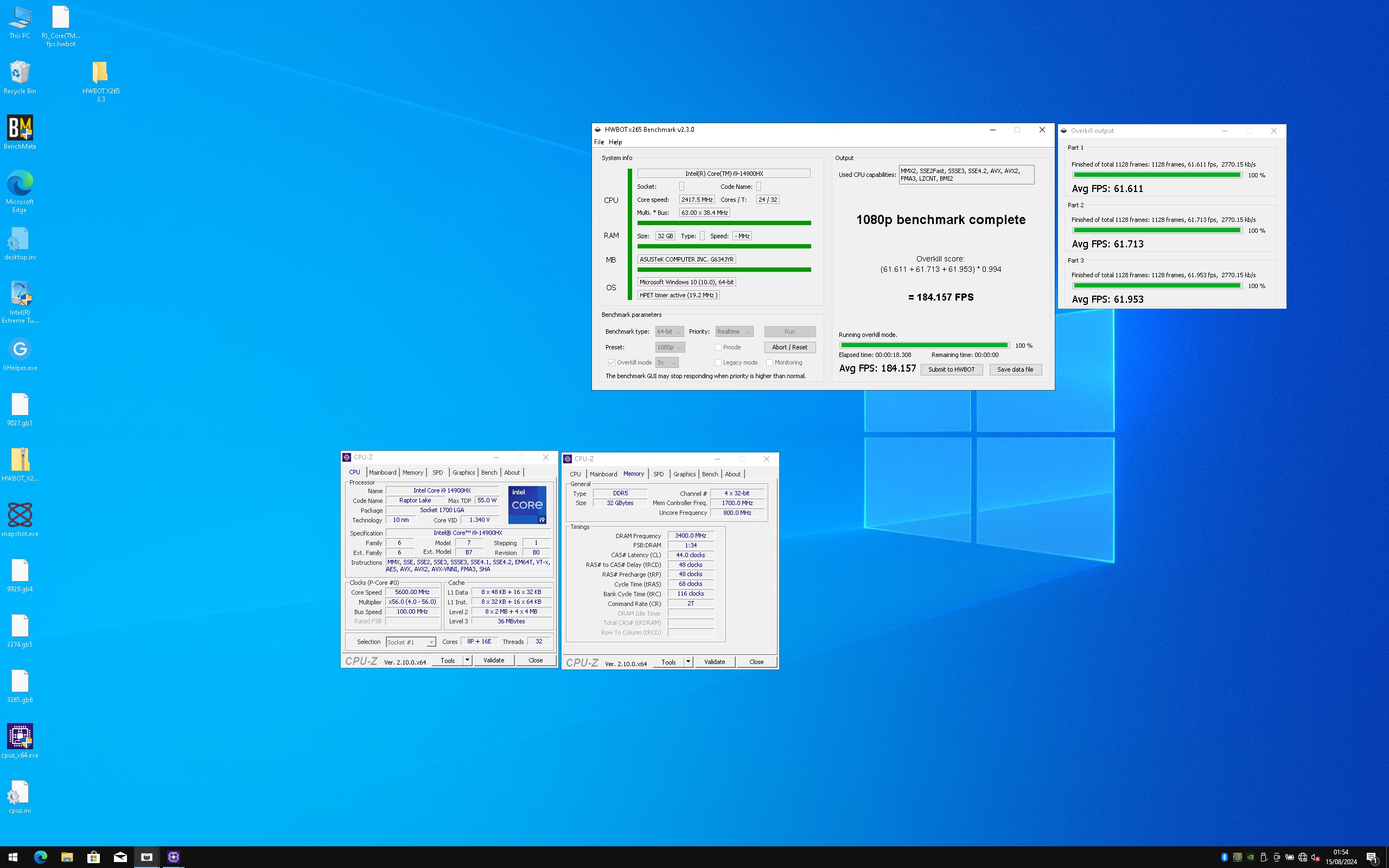Click Save data file button
Screen dimensions: 1389x868
coord(1015,369)
